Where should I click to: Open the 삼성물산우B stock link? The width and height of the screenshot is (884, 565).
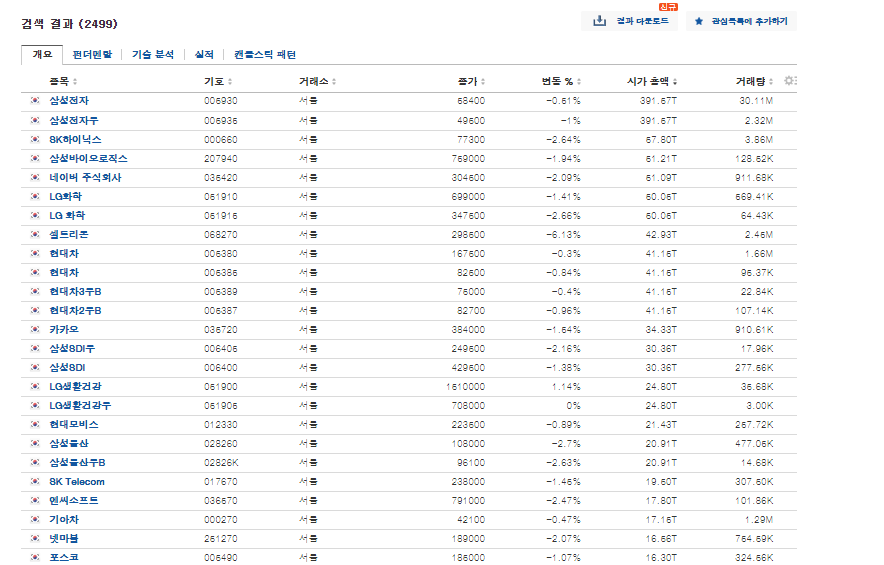(77, 462)
